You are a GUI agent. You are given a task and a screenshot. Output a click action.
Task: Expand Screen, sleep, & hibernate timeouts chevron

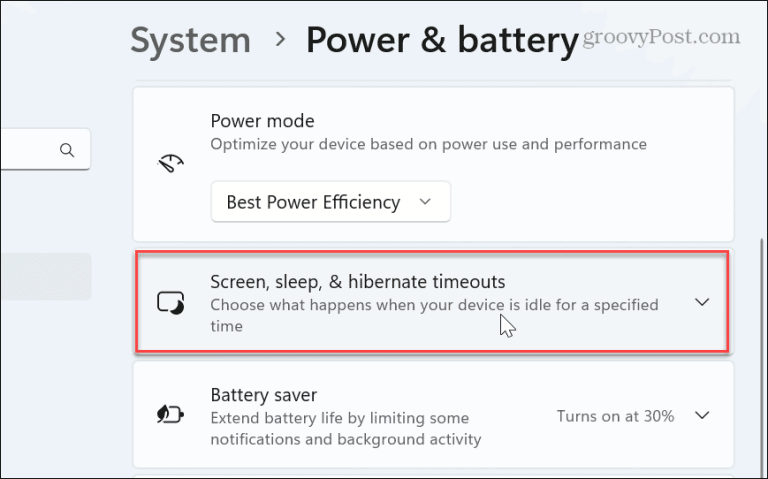pyautogui.click(x=702, y=302)
